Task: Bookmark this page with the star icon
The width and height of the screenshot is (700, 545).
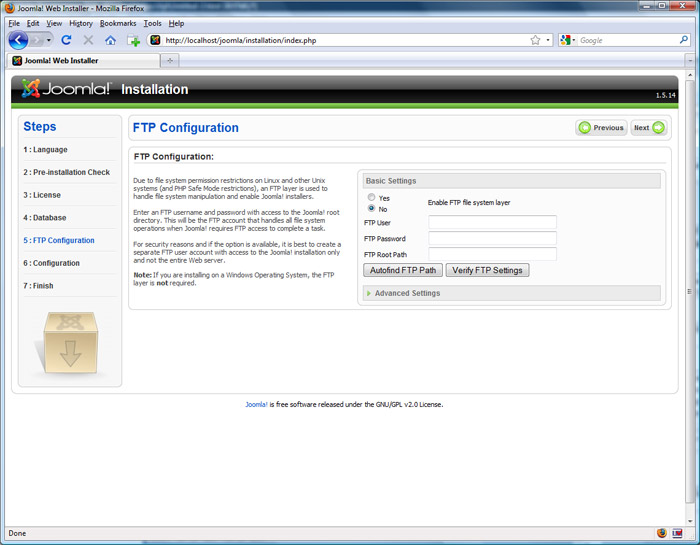Action: [535, 40]
